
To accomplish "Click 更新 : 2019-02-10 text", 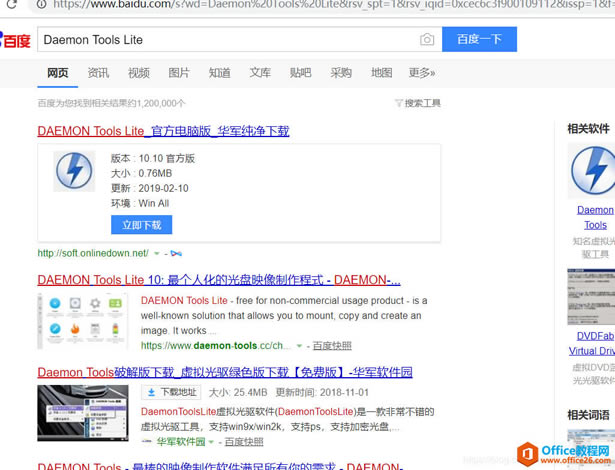I will pyautogui.click(x=149, y=188).
